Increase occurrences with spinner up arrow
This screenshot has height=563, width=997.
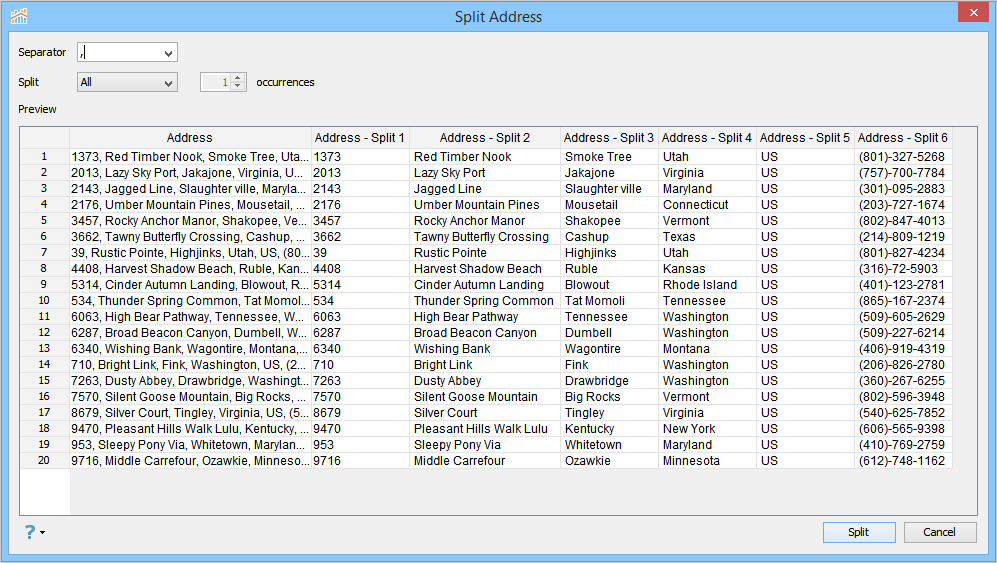[238, 78]
